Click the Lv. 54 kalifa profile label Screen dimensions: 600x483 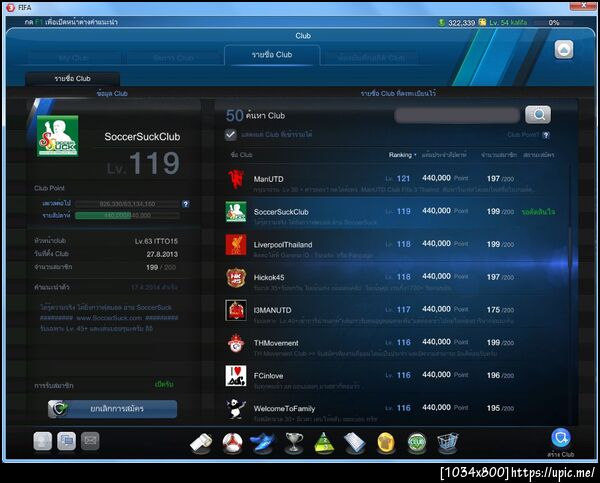point(508,23)
